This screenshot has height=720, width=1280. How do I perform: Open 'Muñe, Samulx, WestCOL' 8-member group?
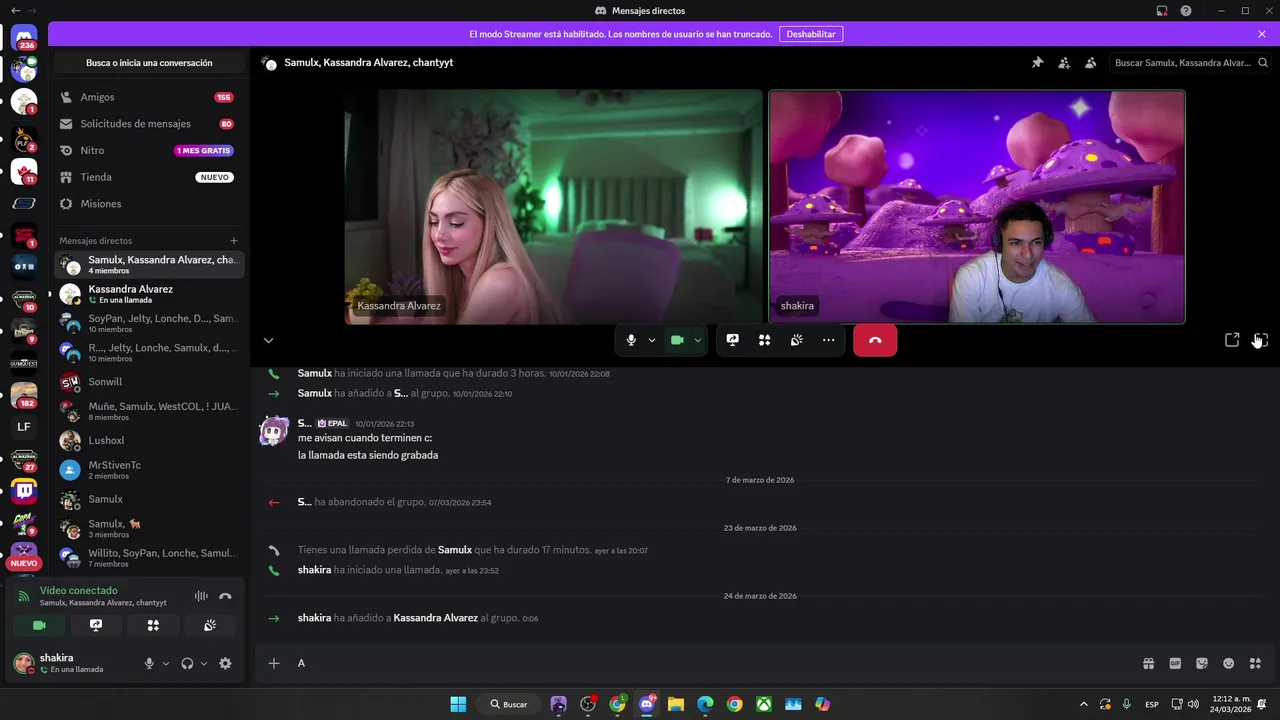[147, 411]
